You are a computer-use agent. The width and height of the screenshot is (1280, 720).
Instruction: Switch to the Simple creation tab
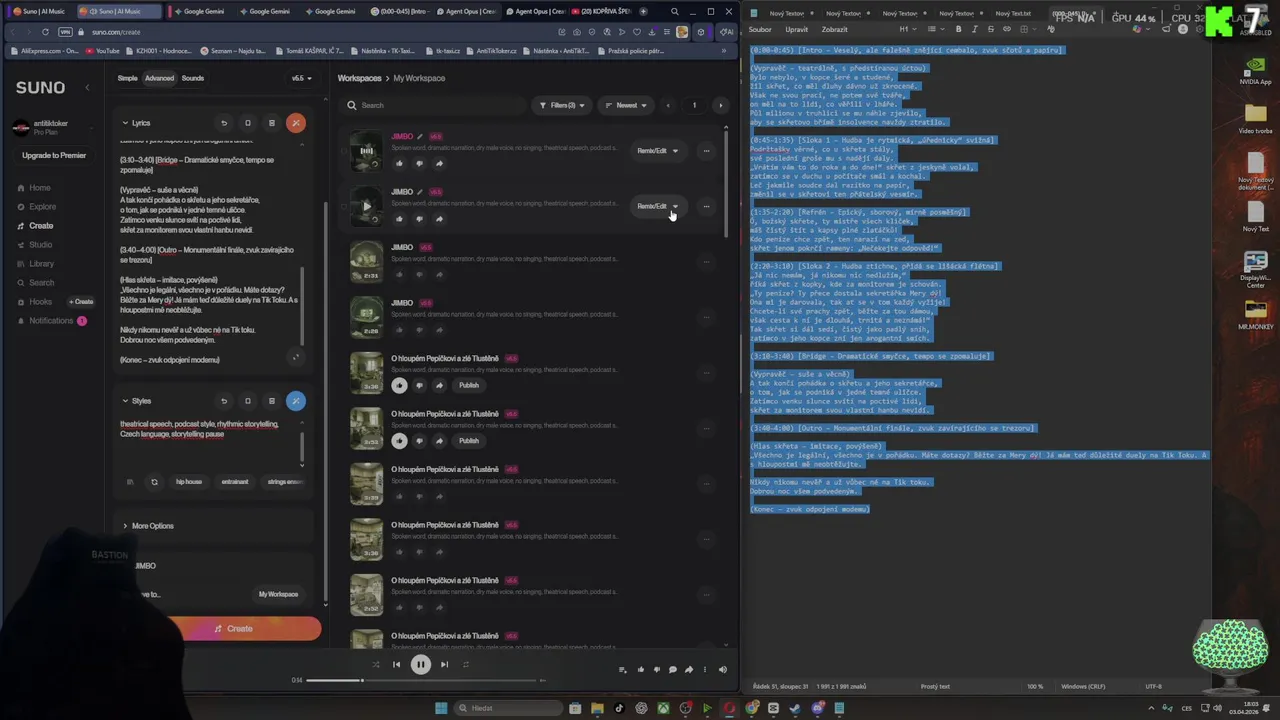128,78
